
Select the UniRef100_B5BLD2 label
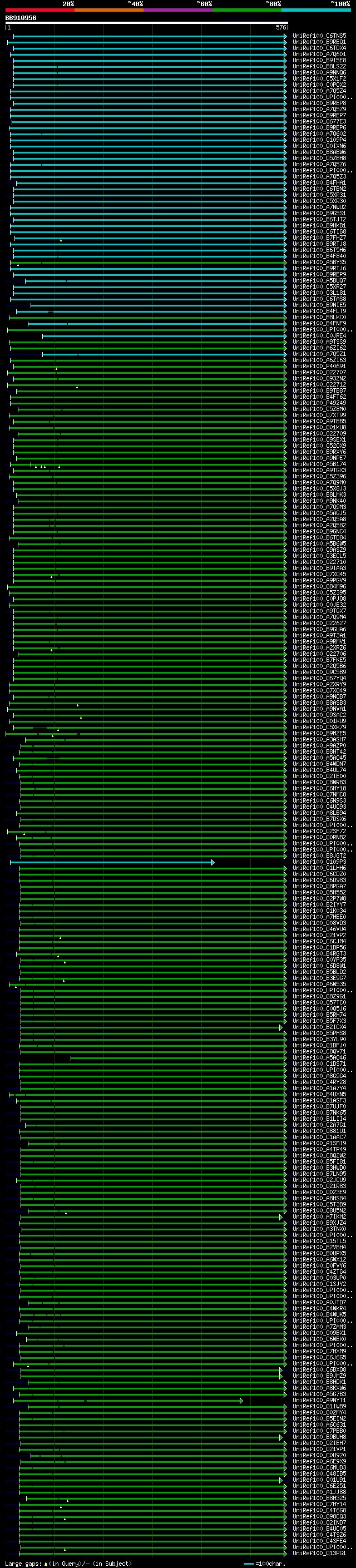pyautogui.click(x=319, y=972)
